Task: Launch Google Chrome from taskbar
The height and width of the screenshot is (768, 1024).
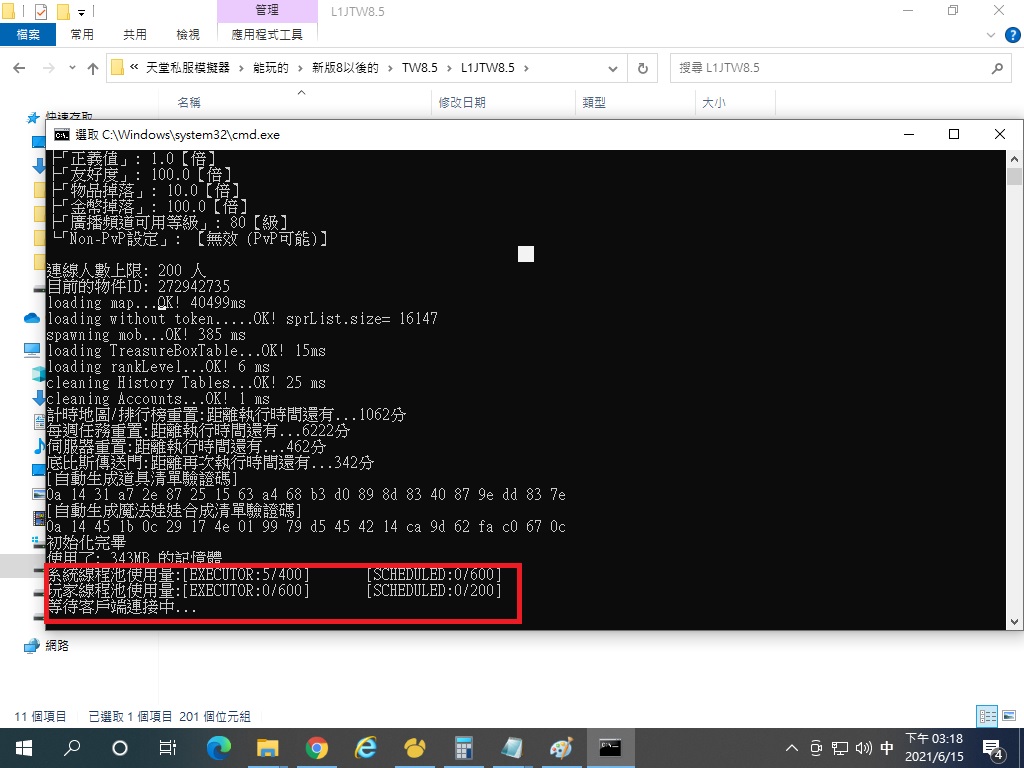Action: coord(317,748)
